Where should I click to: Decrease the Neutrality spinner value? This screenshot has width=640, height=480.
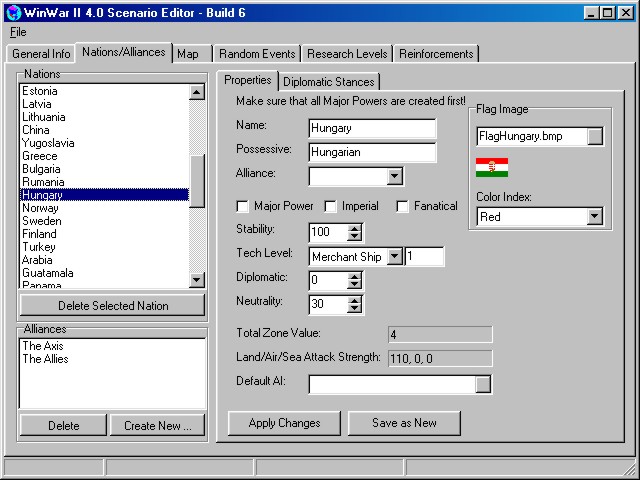coord(355,308)
